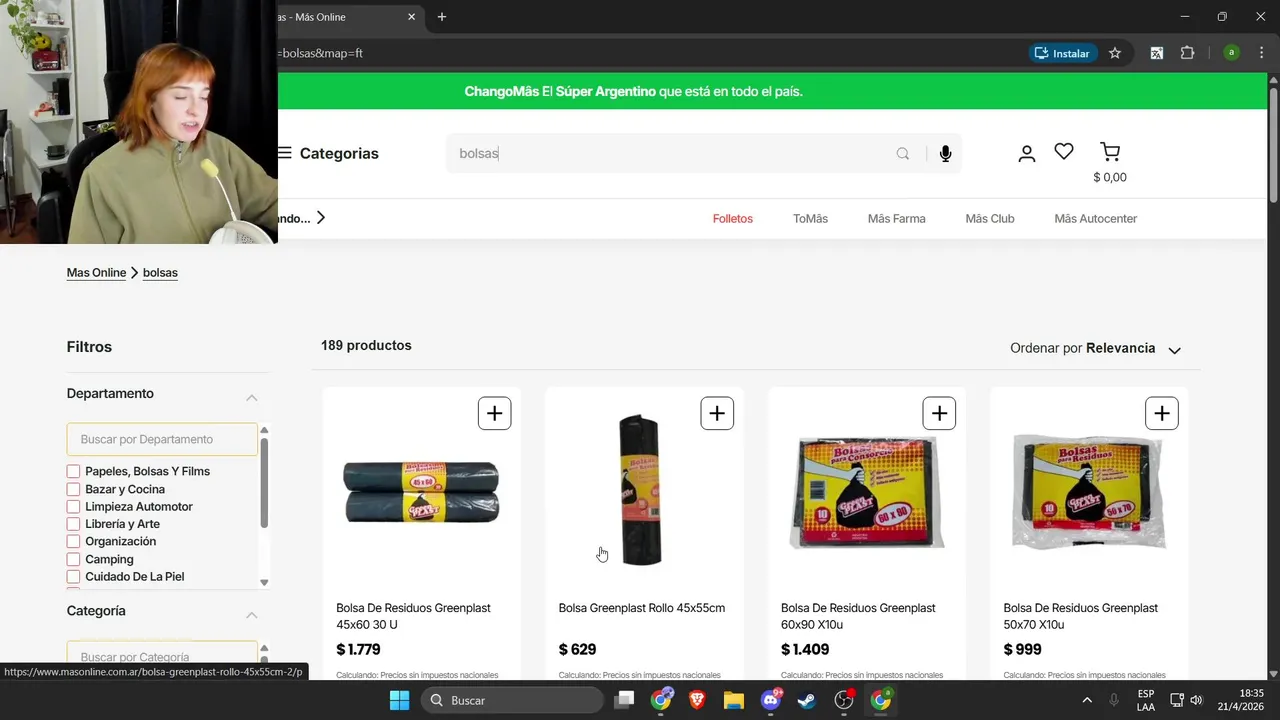Viewport: 1280px width, 720px height.
Task: Click the chevron next to location text
Action: coord(320,217)
